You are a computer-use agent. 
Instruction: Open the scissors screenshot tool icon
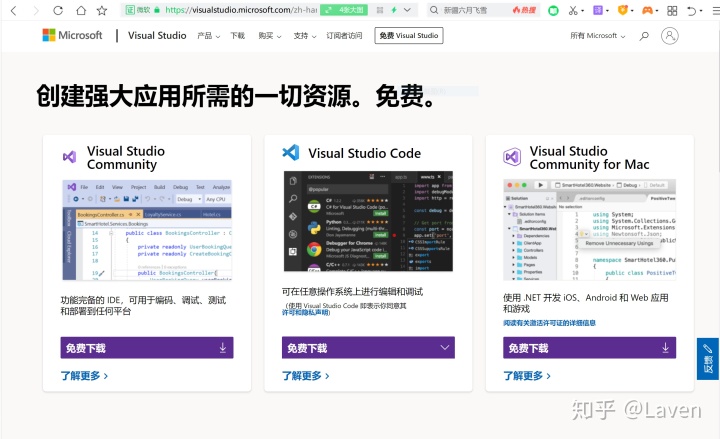pyautogui.click(x=573, y=10)
